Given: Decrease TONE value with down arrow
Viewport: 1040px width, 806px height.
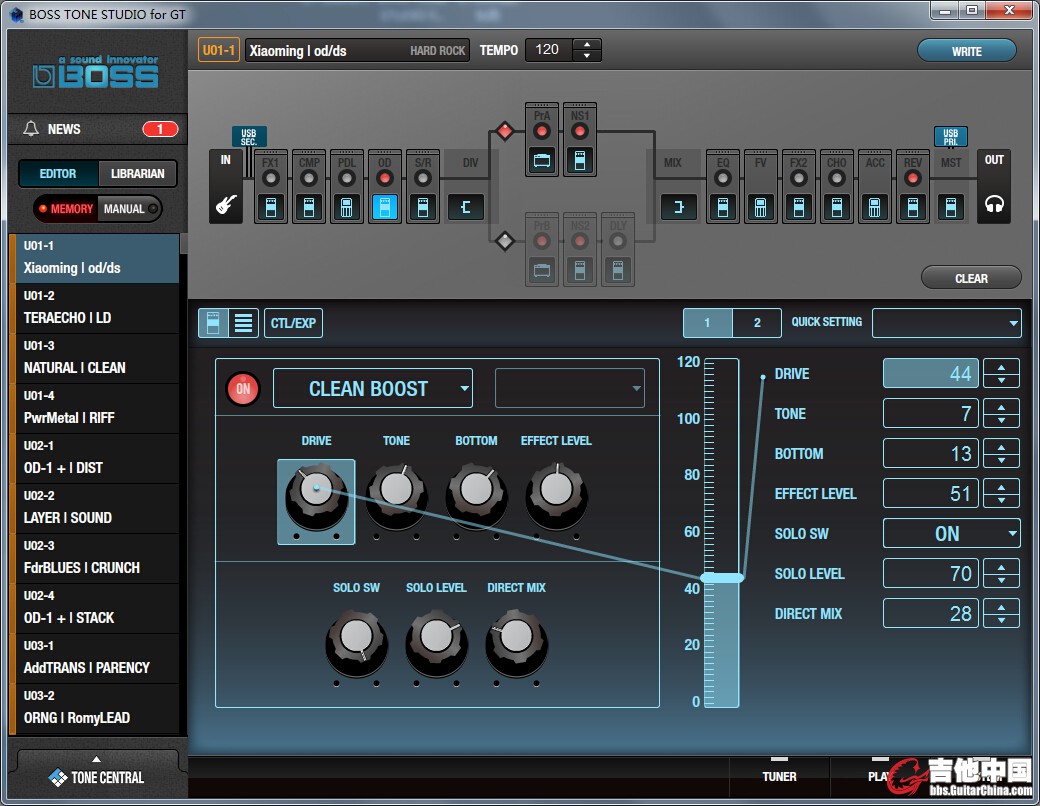Looking at the screenshot, I should [1002, 421].
